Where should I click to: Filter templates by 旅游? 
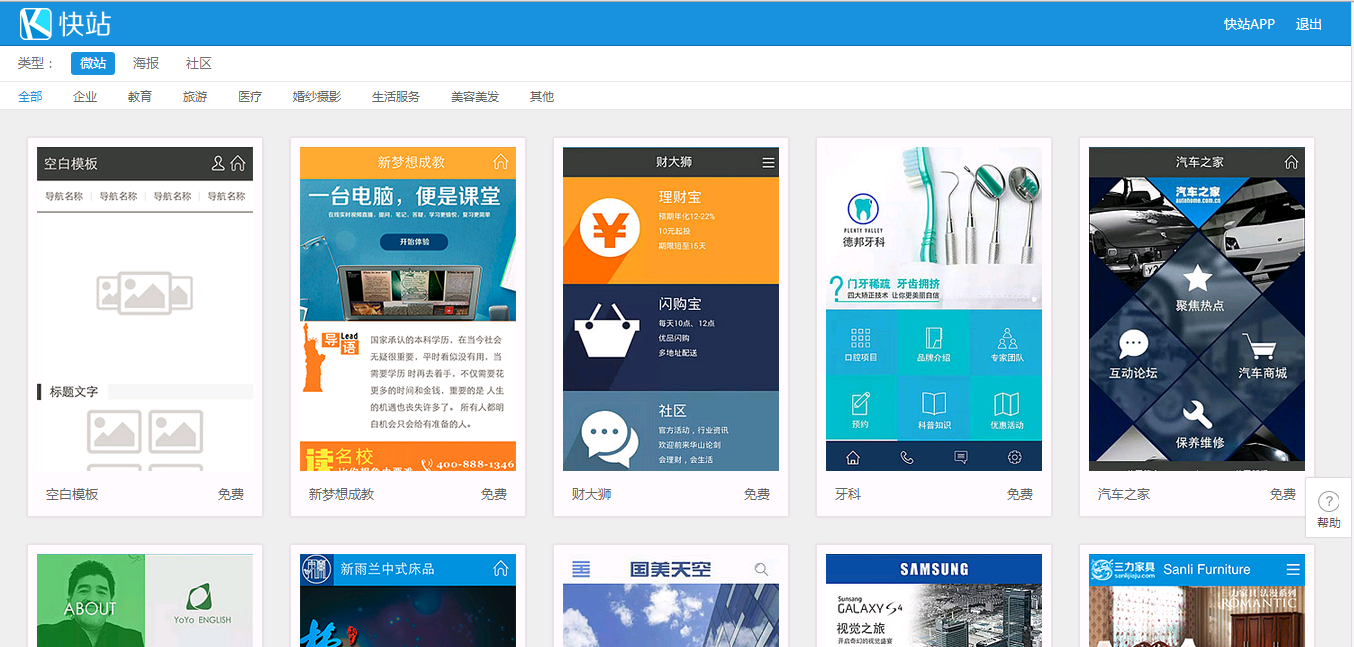click(x=195, y=97)
